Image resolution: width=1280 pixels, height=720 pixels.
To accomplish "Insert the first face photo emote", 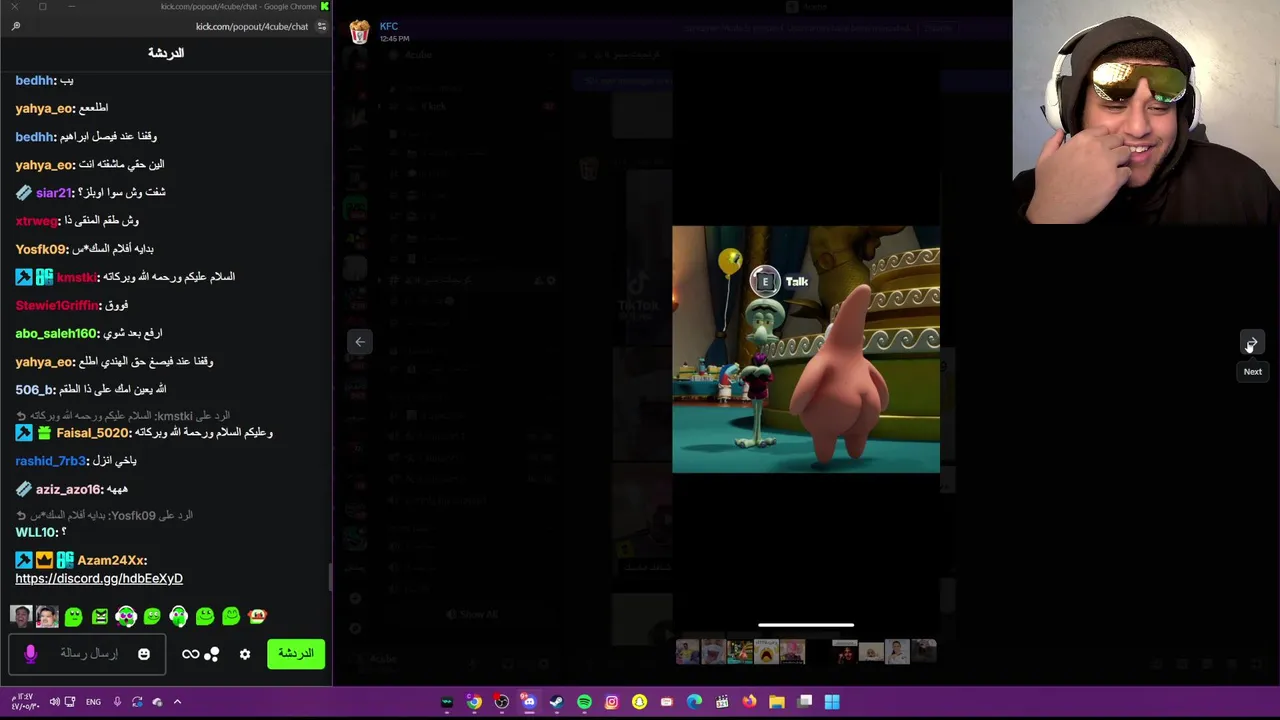I will click(21, 616).
